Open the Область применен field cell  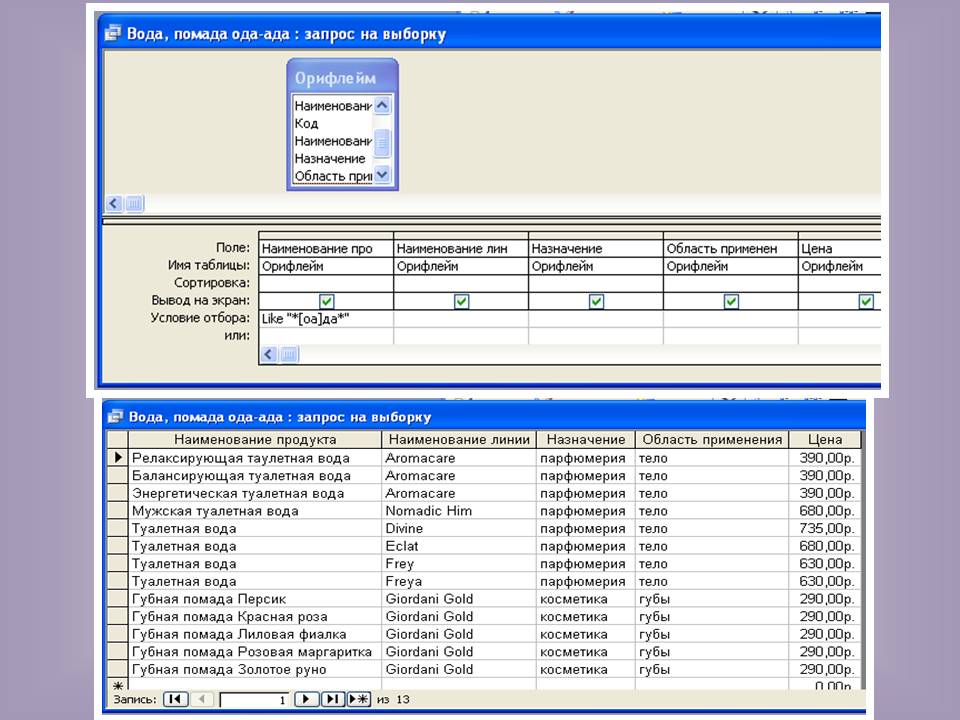point(731,248)
